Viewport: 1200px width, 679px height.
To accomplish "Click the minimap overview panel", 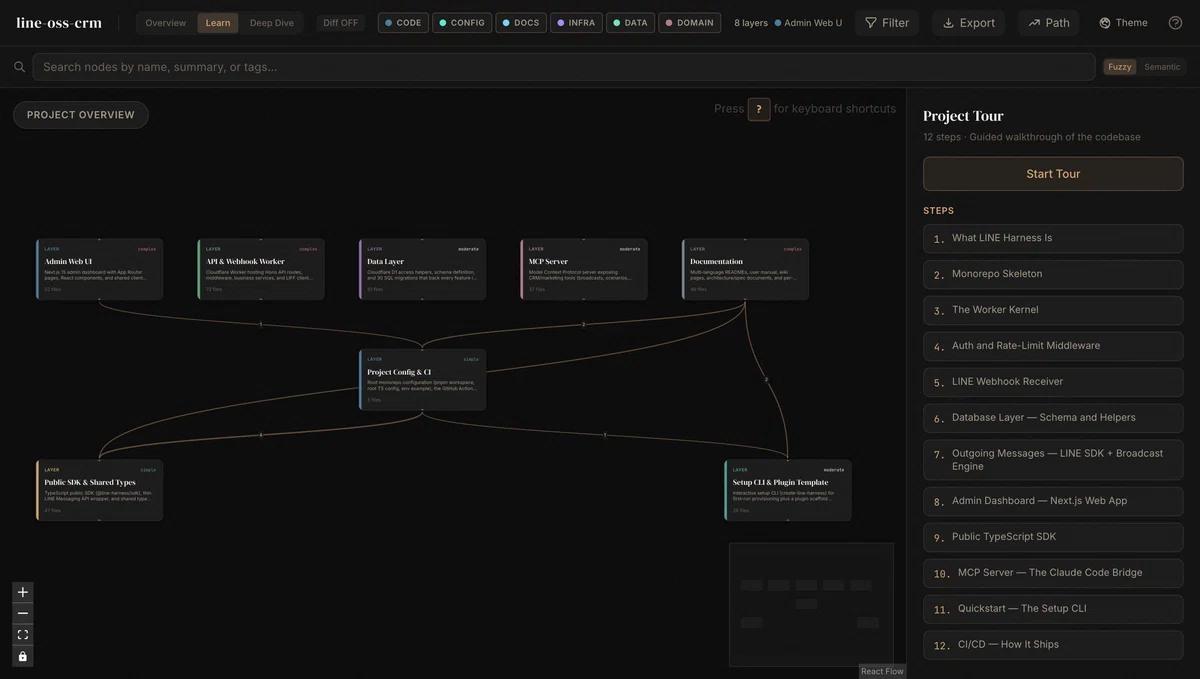I will point(811,604).
